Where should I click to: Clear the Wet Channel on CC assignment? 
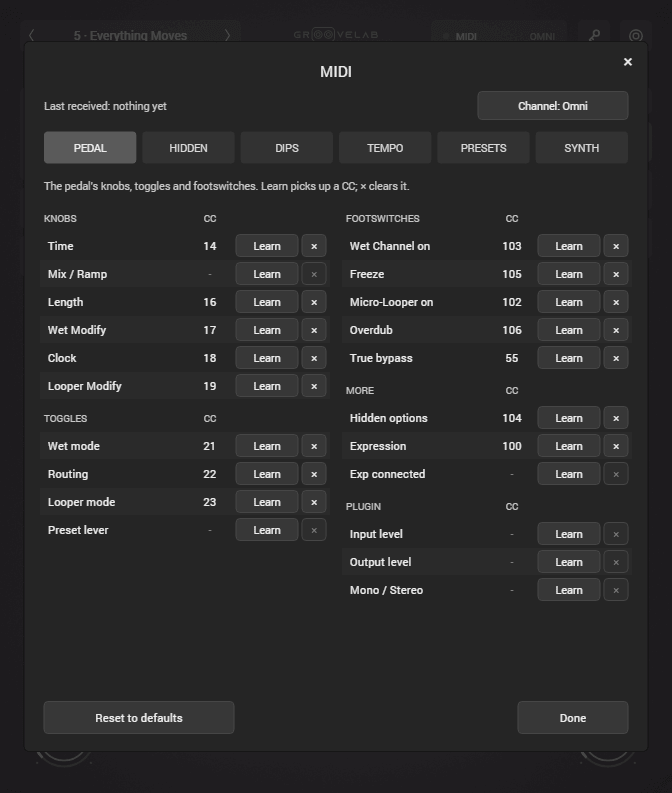(616, 246)
